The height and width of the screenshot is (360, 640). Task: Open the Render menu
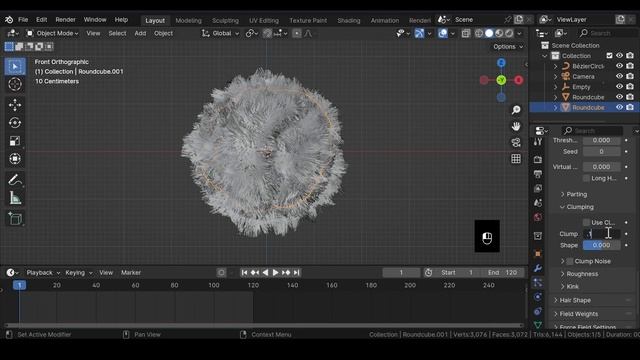pyautogui.click(x=65, y=20)
